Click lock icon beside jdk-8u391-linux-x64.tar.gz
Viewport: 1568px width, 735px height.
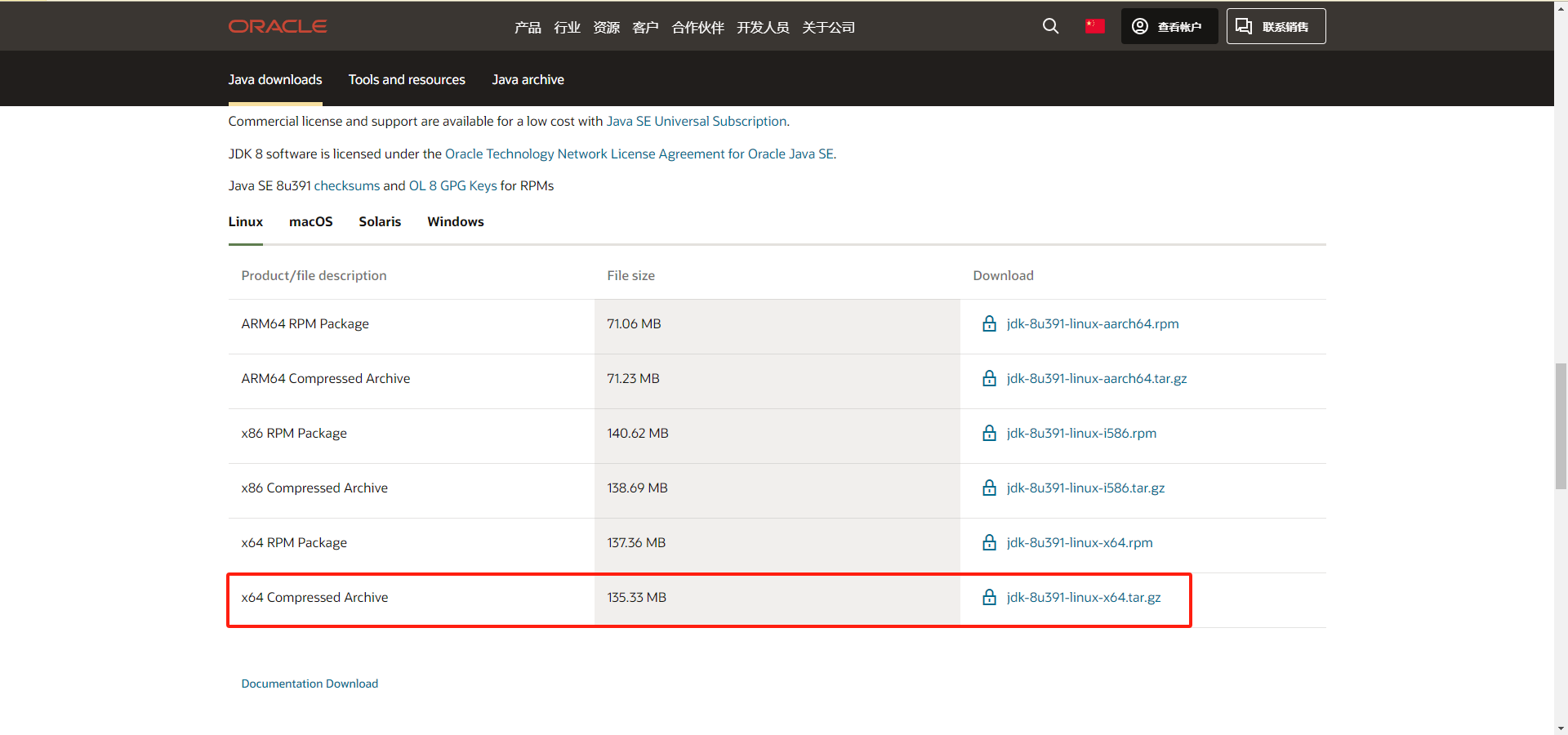coord(989,597)
